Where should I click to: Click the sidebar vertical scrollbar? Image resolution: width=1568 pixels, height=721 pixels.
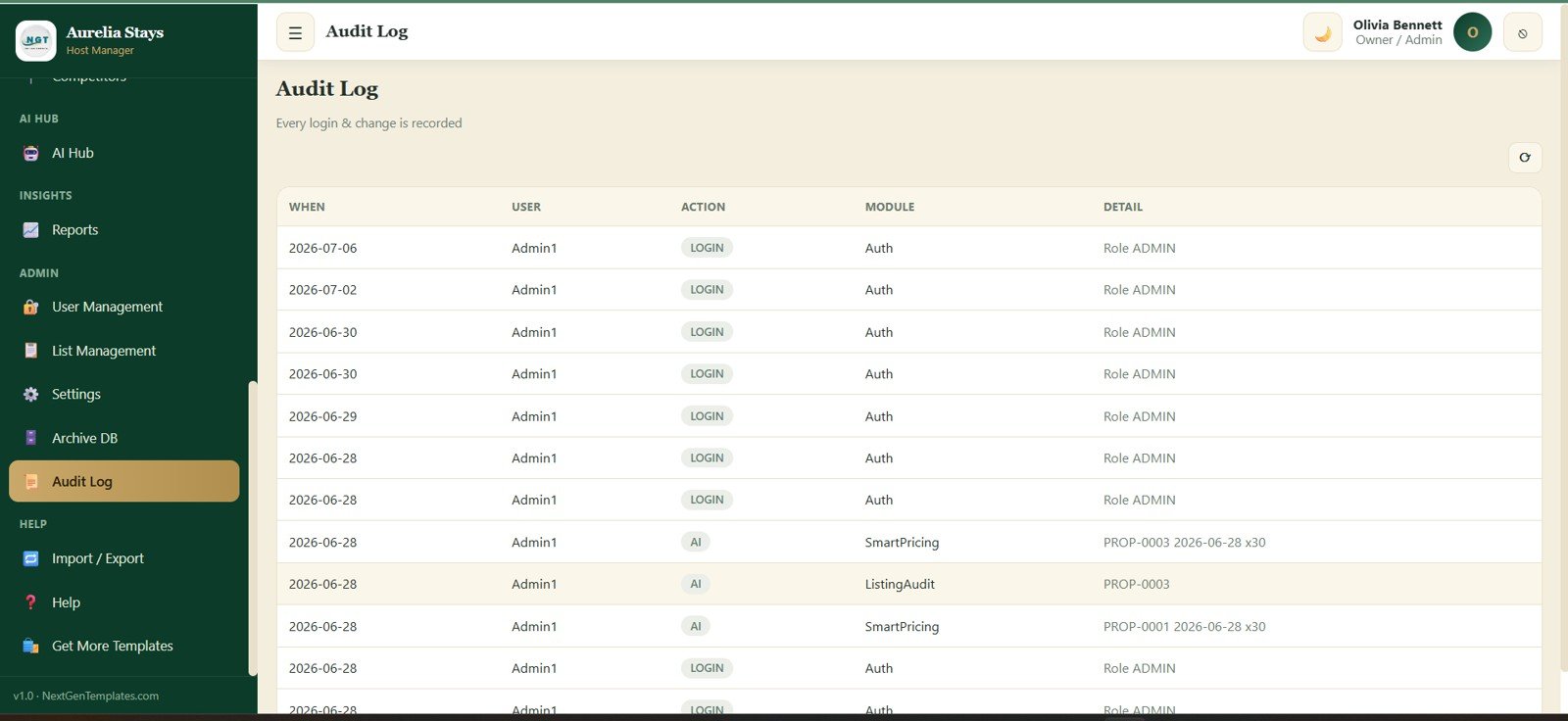click(x=253, y=528)
